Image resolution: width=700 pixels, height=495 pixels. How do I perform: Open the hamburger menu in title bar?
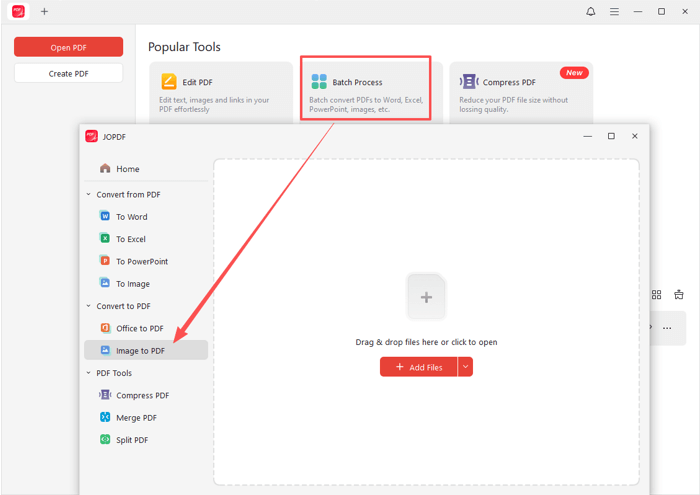(x=614, y=11)
